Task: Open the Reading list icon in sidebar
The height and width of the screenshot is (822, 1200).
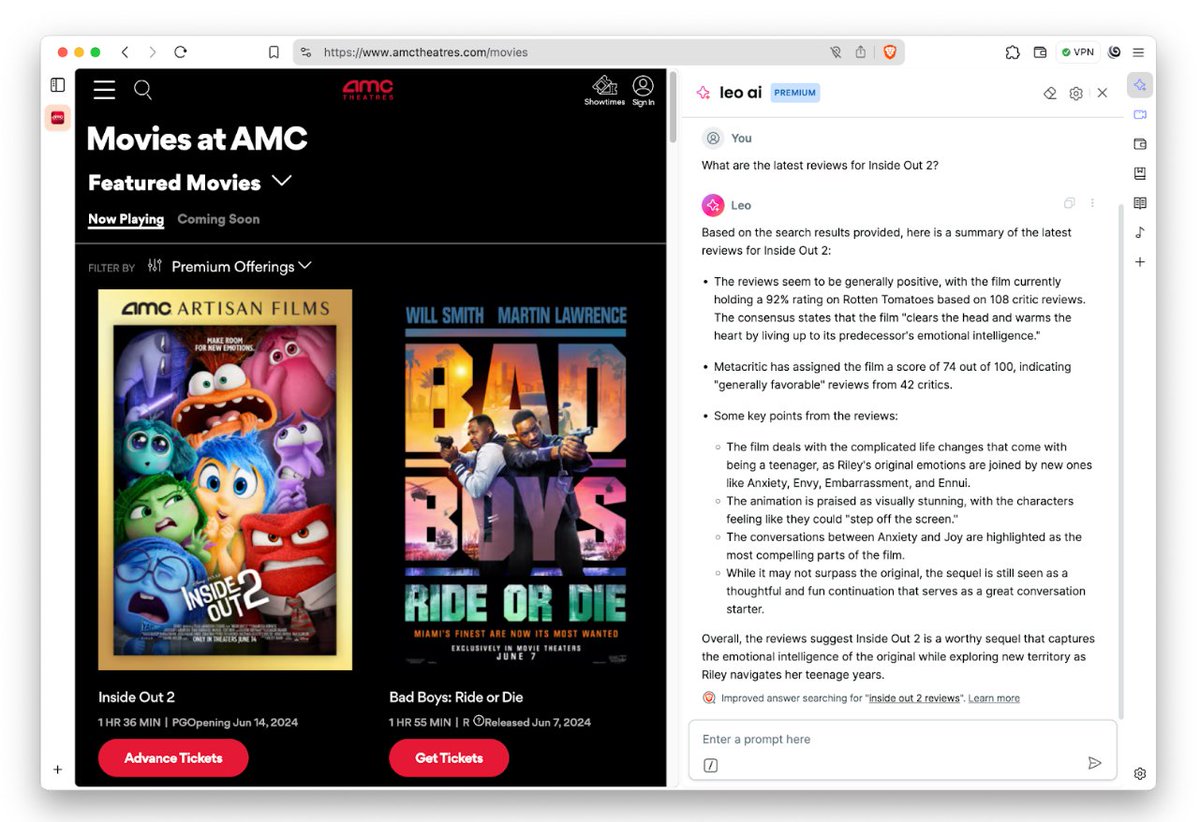Action: pyautogui.click(x=1139, y=203)
